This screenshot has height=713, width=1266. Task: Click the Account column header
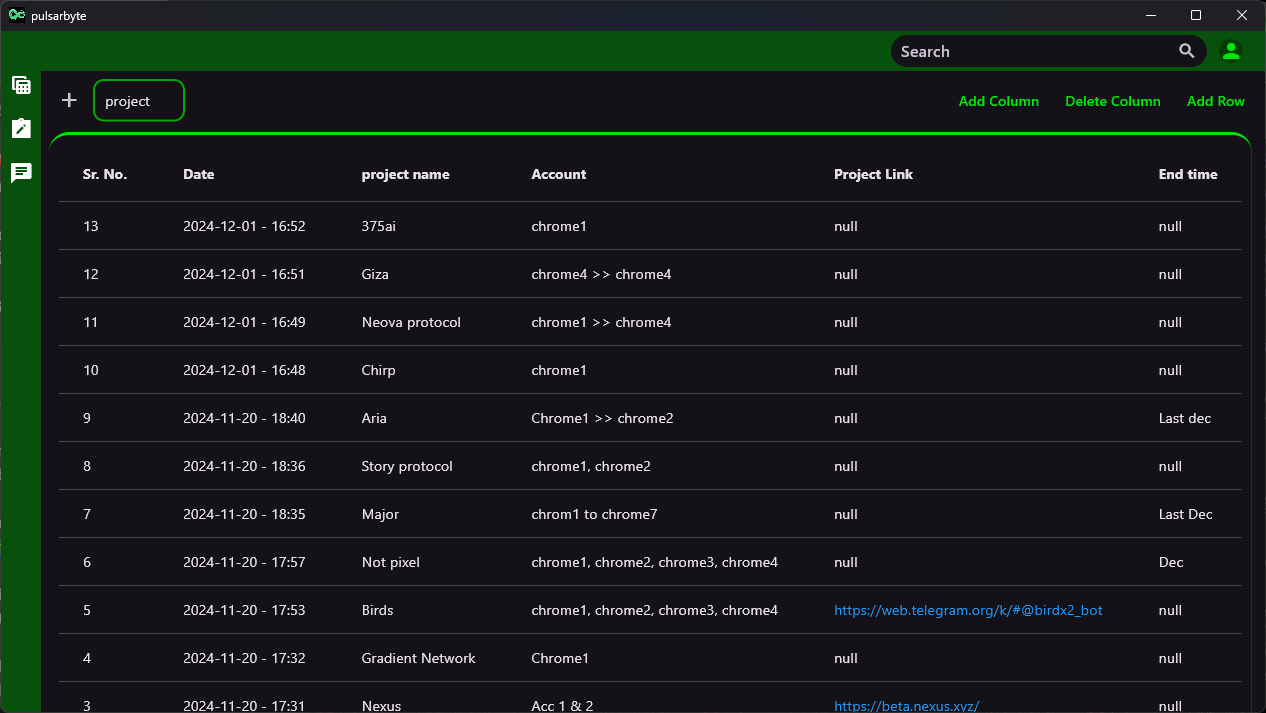(x=559, y=174)
